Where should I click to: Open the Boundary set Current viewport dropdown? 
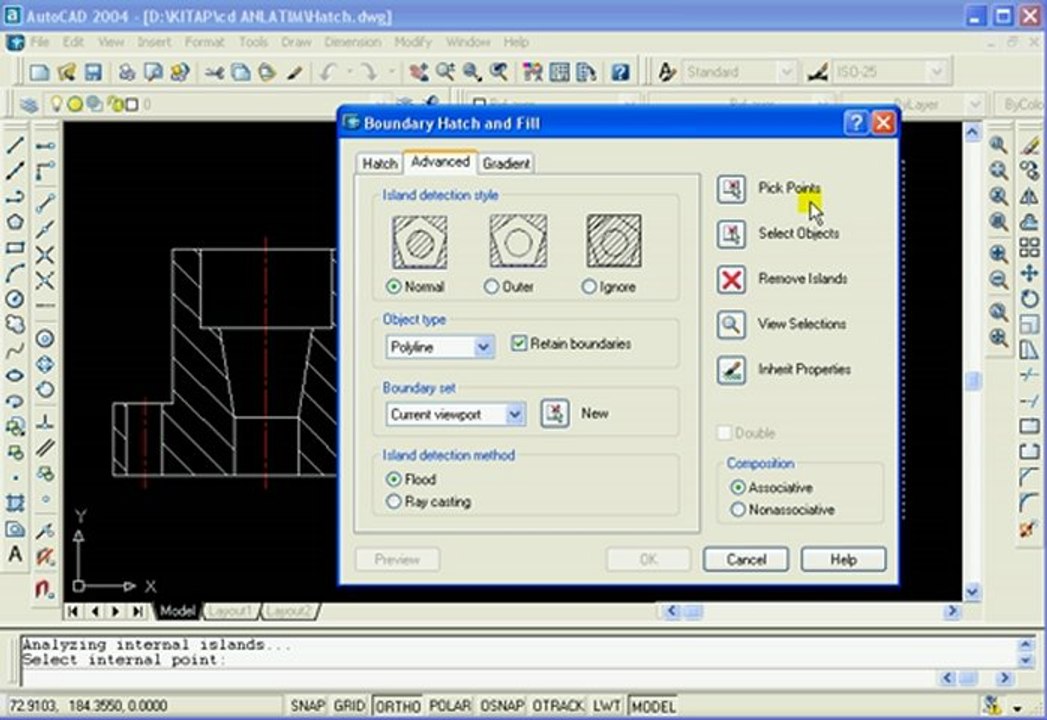click(x=514, y=415)
